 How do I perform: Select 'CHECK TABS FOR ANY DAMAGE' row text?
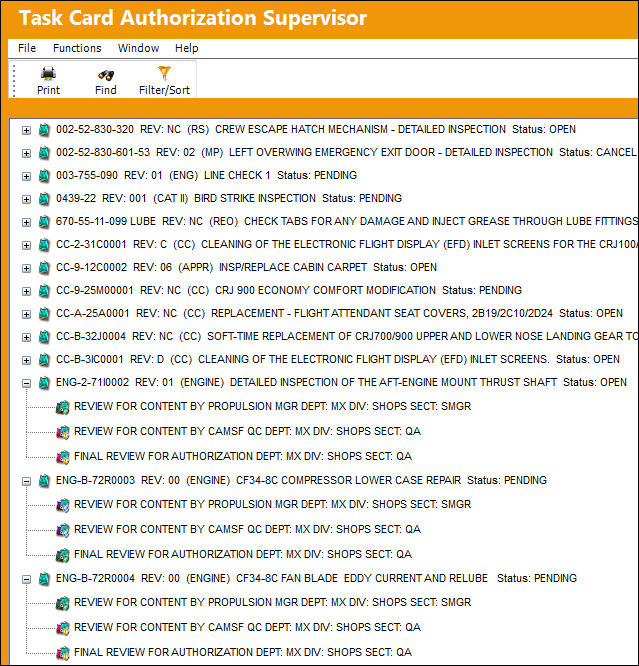(x=346, y=221)
